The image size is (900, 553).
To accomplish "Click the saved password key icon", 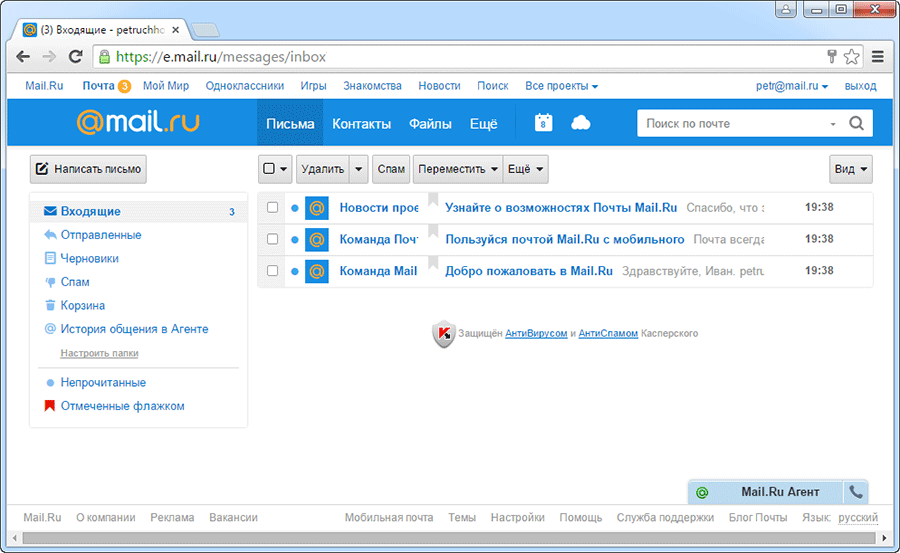I will coord(832,56).
